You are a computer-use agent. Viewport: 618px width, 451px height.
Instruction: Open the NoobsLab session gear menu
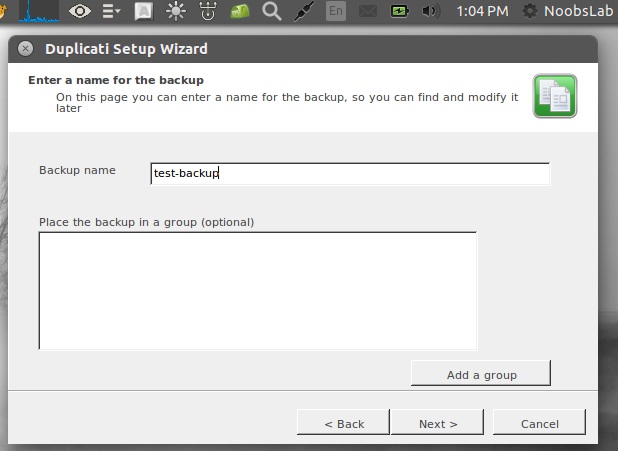tap(568, 11)
